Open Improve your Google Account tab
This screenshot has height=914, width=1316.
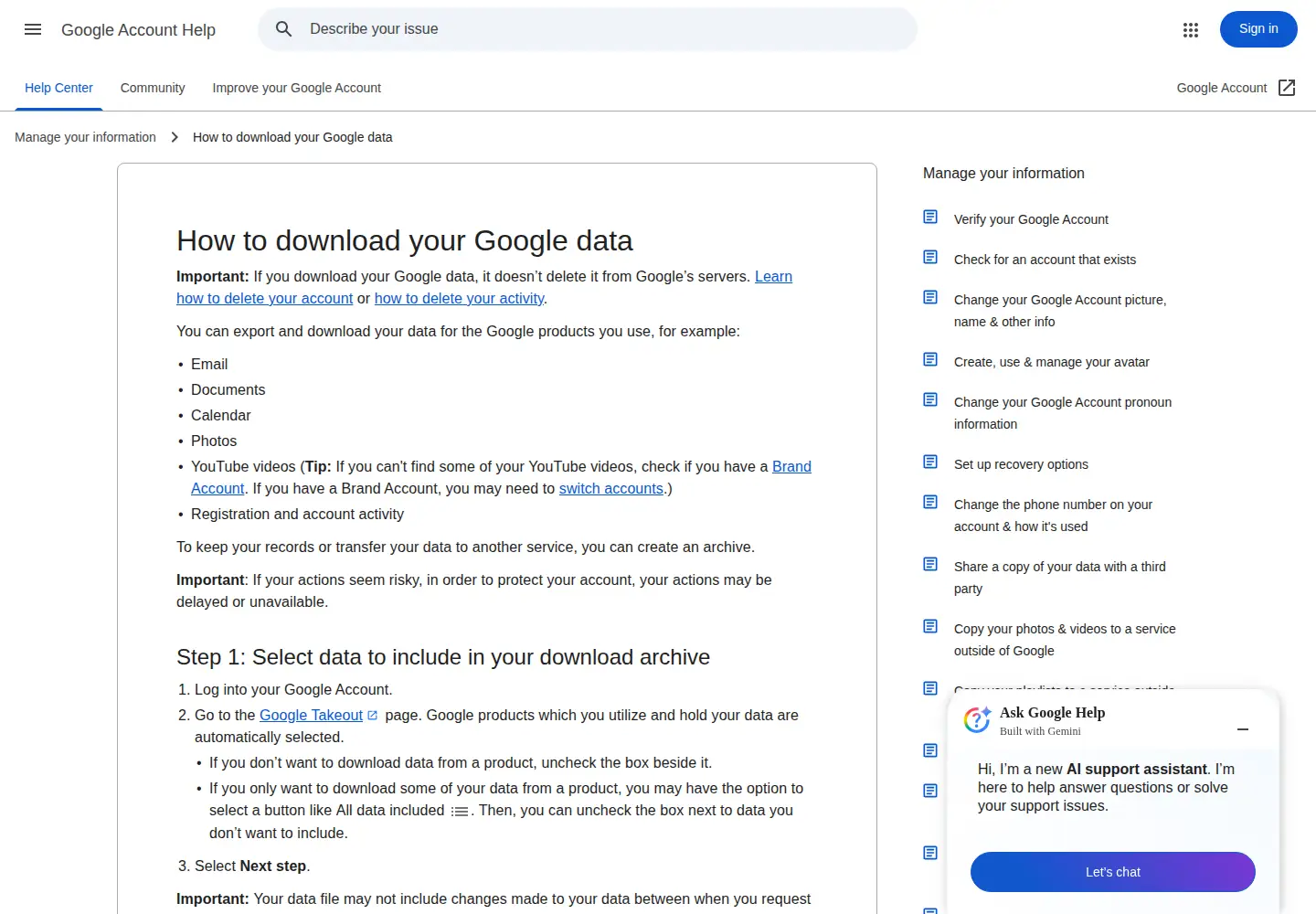click(296, 88)
